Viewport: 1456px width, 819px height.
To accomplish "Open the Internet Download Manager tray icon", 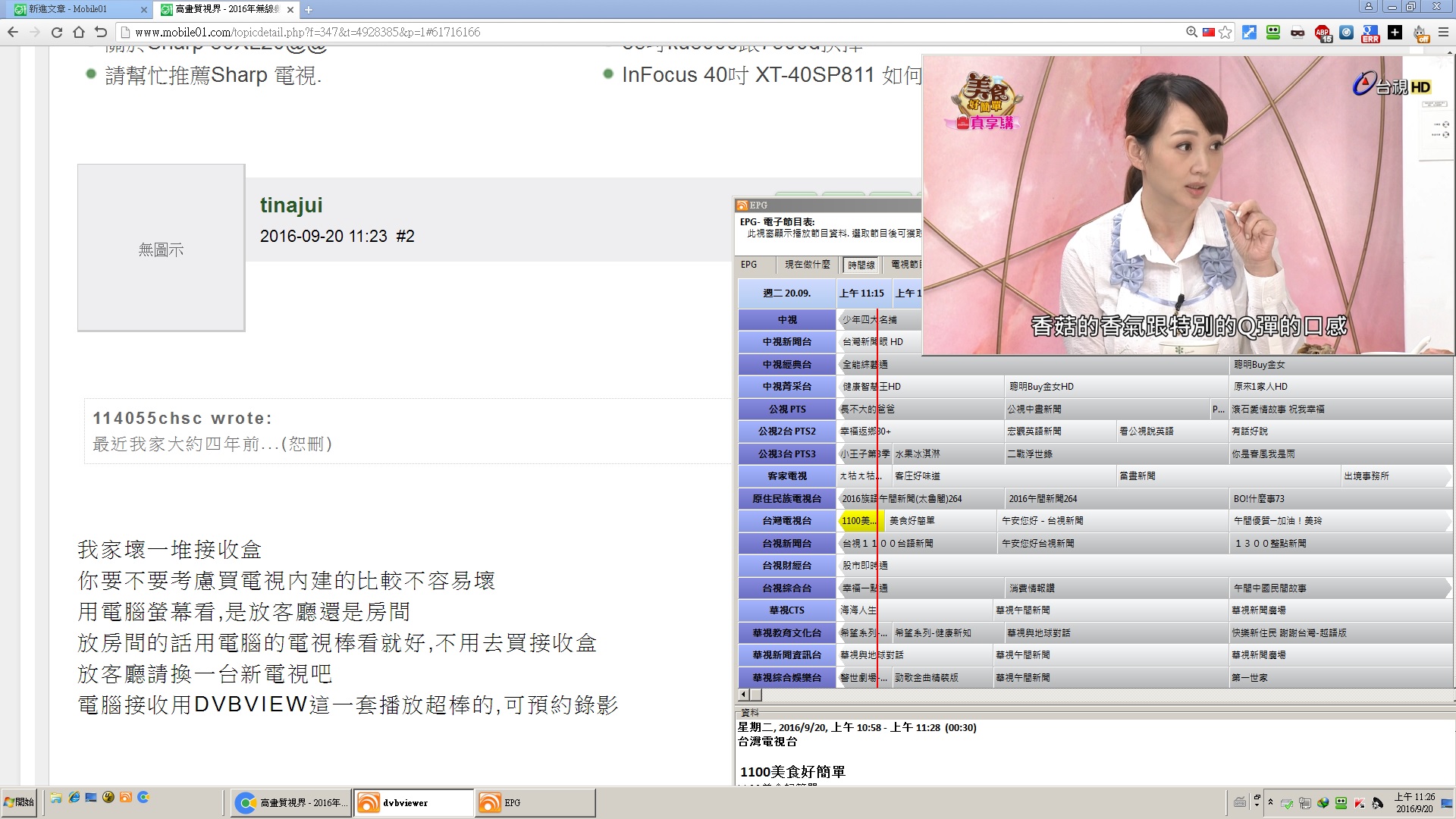I will click(x=1323, y=803).
